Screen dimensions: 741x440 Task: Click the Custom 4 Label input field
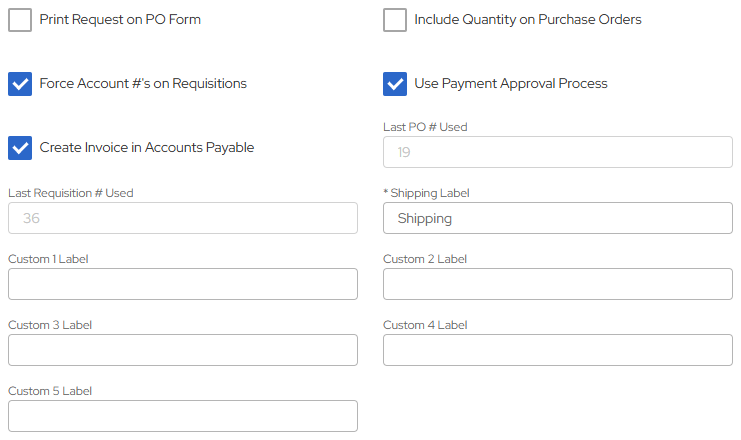click(557, 350)
